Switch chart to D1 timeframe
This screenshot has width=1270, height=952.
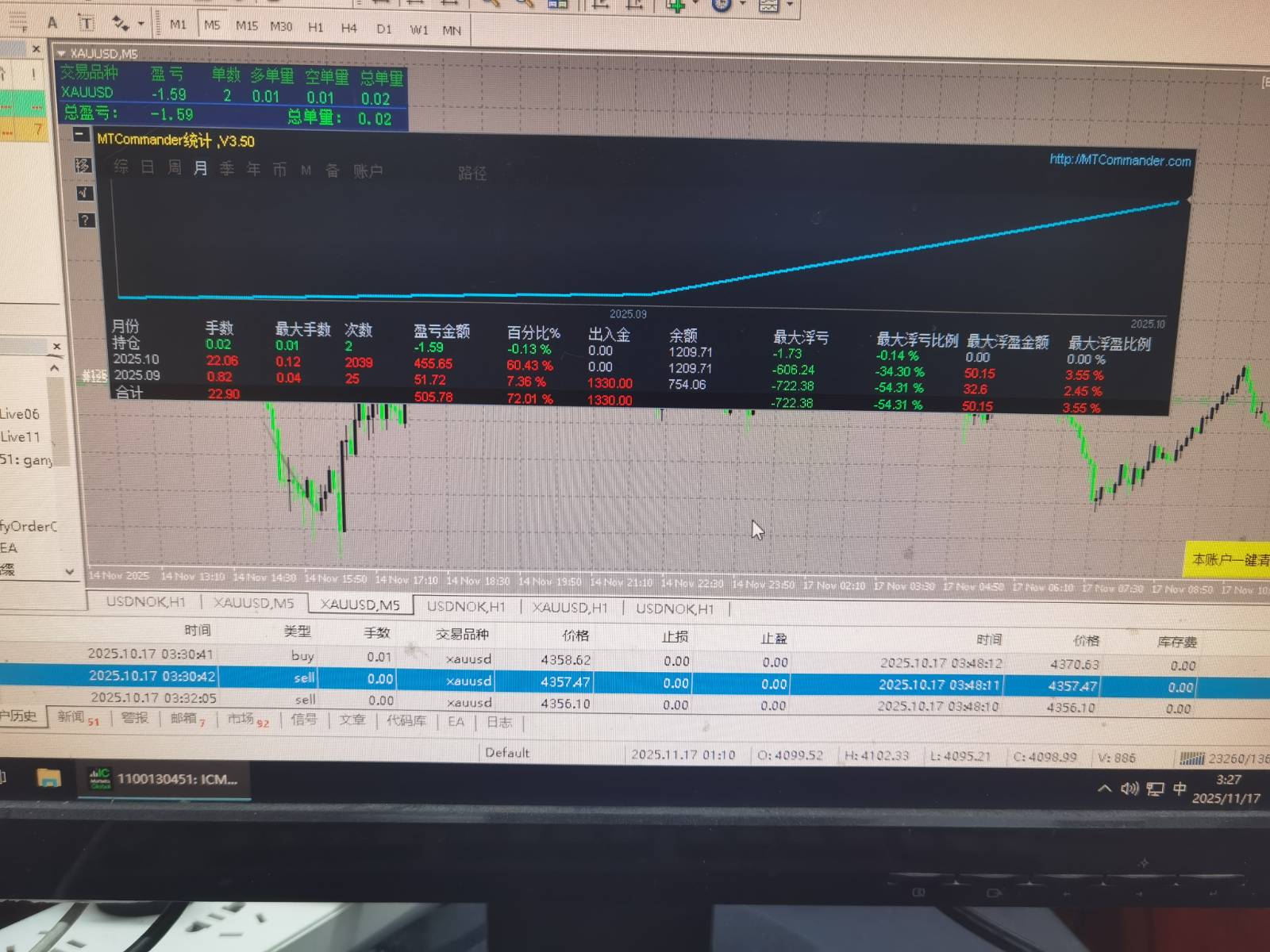(384, 29)
